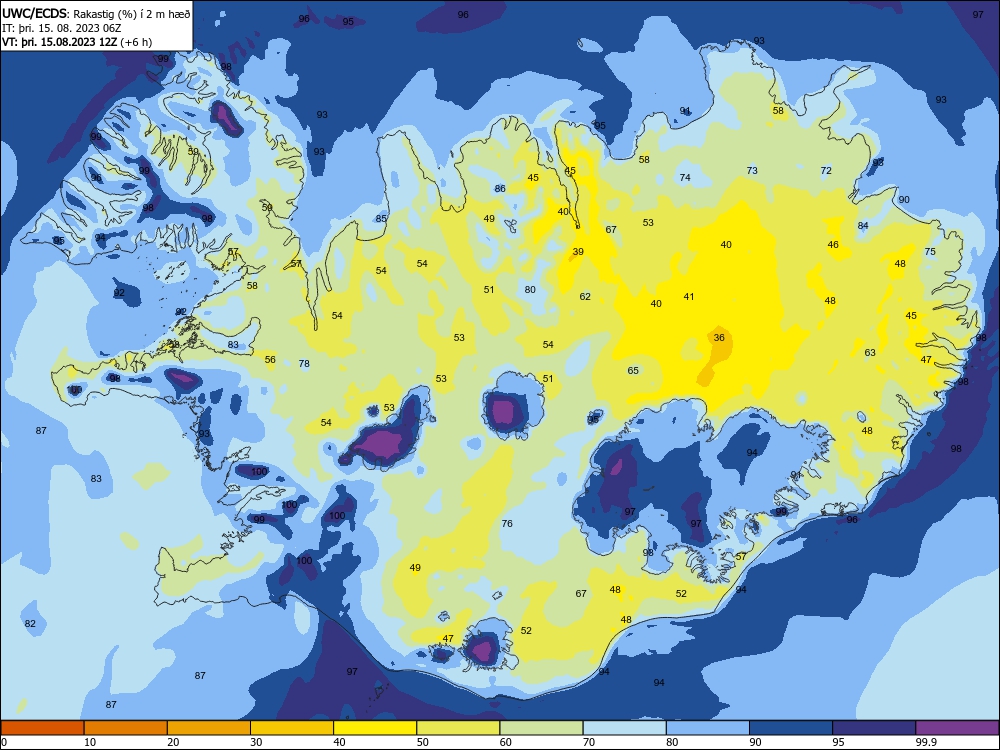Click the 'UWC/ECDS: Rakastig (%) í 2 m hæð' title
The image size is (1000, 750).
coord(96,14)
